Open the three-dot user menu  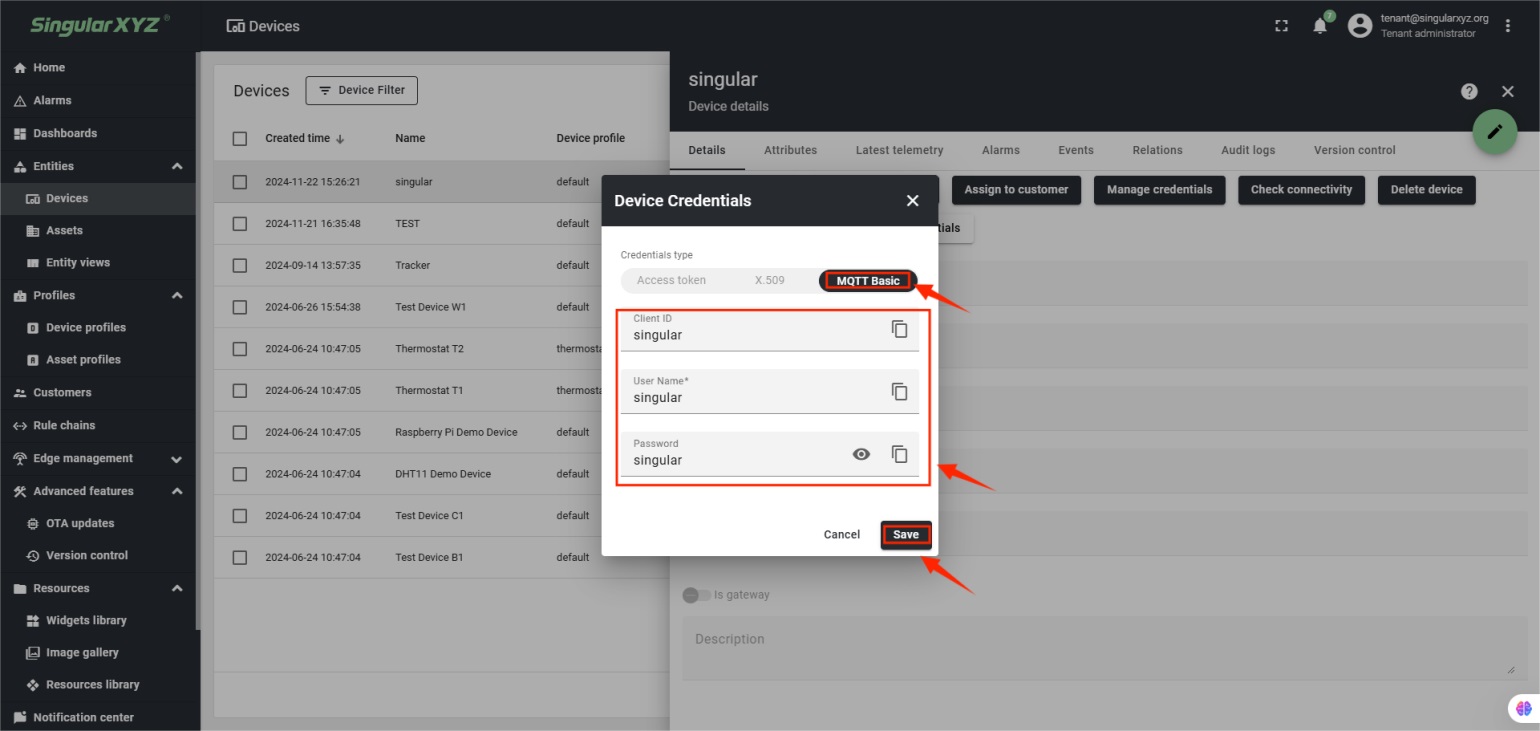1508,26
